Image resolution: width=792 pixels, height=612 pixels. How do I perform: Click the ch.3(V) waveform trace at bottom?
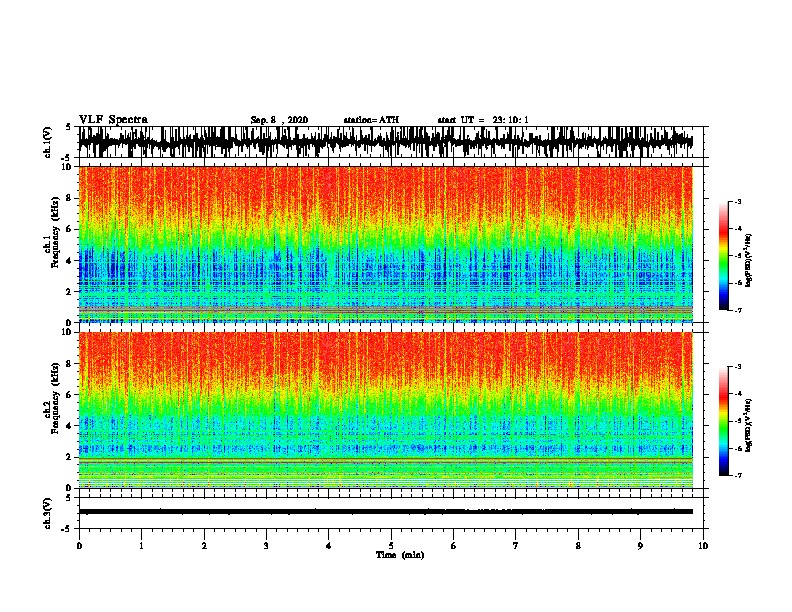click(x=386, y=512)
